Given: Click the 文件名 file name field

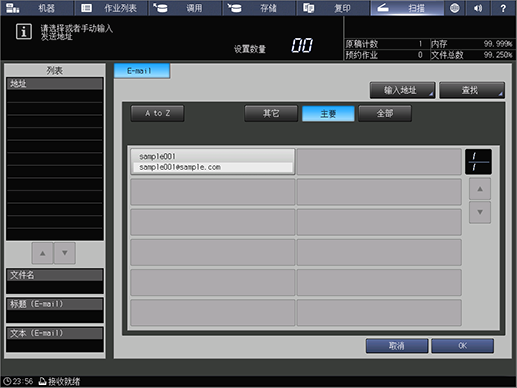Looking at the screenshot, I should point(55,281).
